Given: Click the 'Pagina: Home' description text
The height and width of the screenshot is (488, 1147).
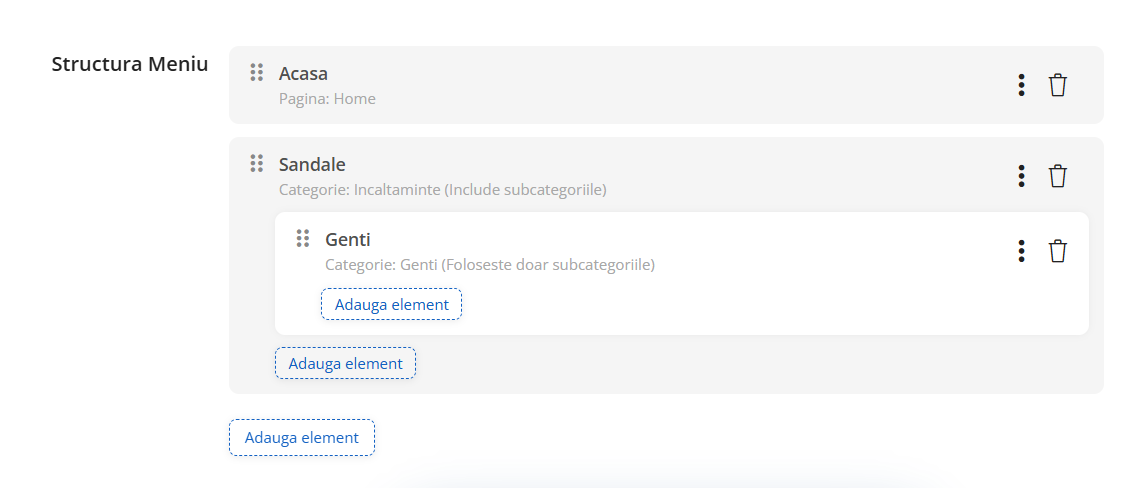Looking at the screenshot, I should click(x=327, y=98).
